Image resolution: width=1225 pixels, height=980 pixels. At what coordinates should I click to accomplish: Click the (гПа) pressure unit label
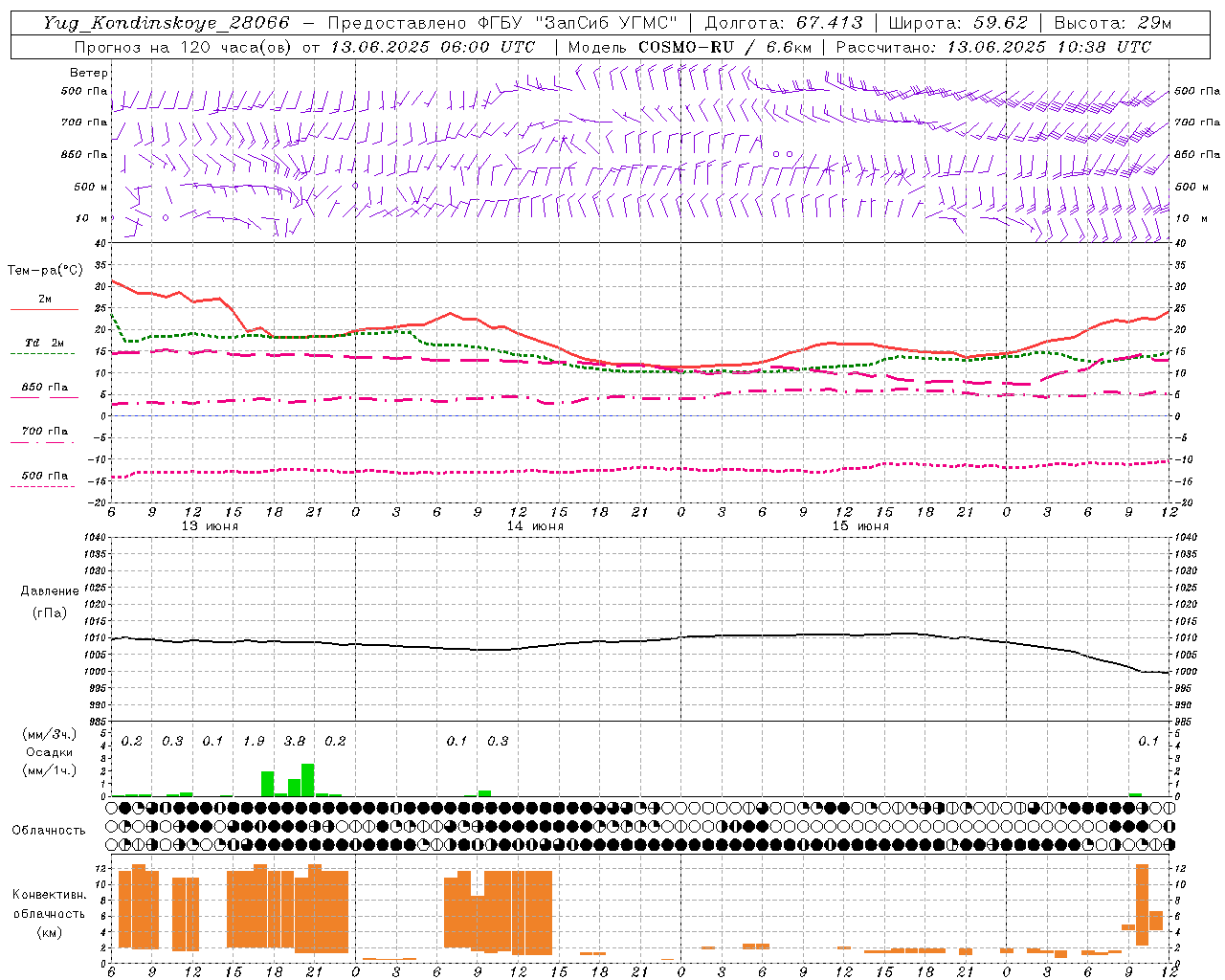point(50,612)
